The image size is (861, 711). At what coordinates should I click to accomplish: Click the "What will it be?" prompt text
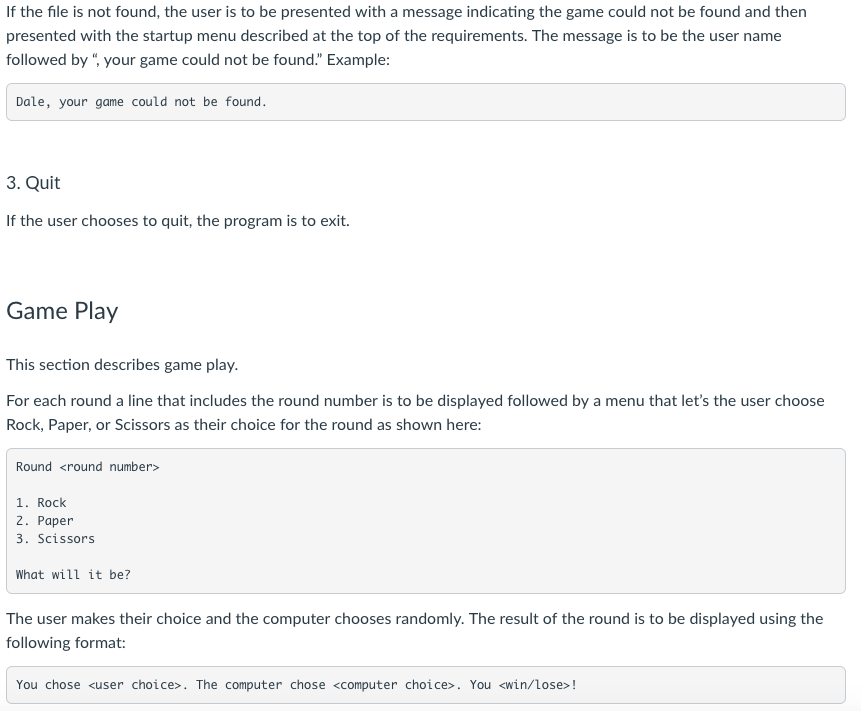pos(73,575)
